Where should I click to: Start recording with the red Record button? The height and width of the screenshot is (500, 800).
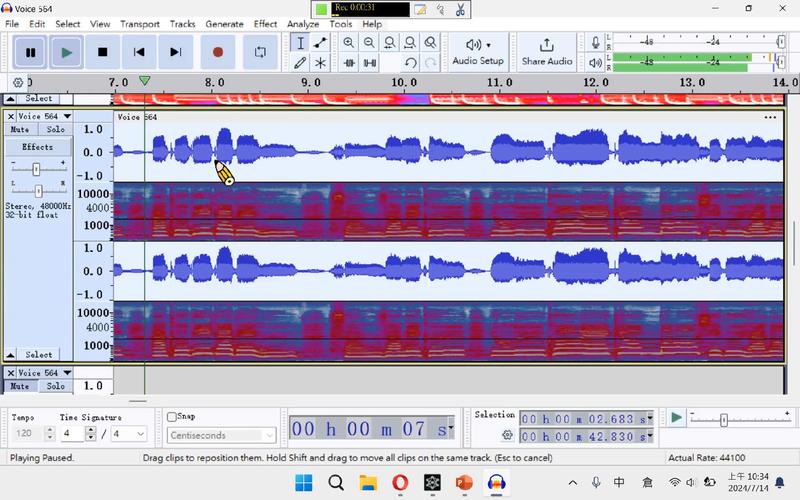tap(218, 52)
